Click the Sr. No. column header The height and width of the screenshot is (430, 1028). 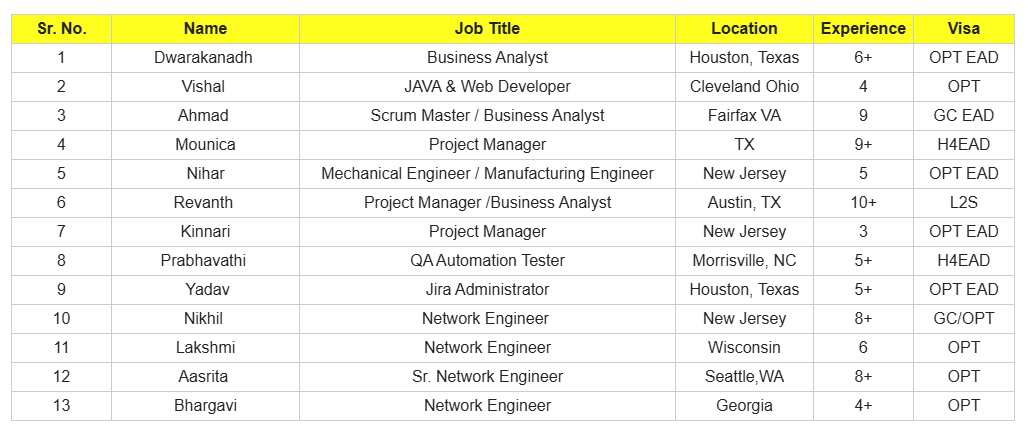61,29
